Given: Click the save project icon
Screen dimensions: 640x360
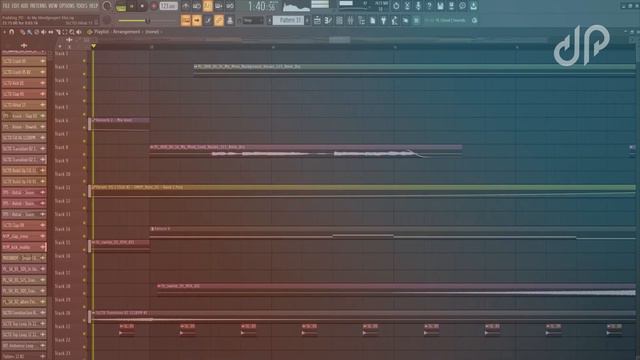Looking at the screenshot, I should pos(440,6).
